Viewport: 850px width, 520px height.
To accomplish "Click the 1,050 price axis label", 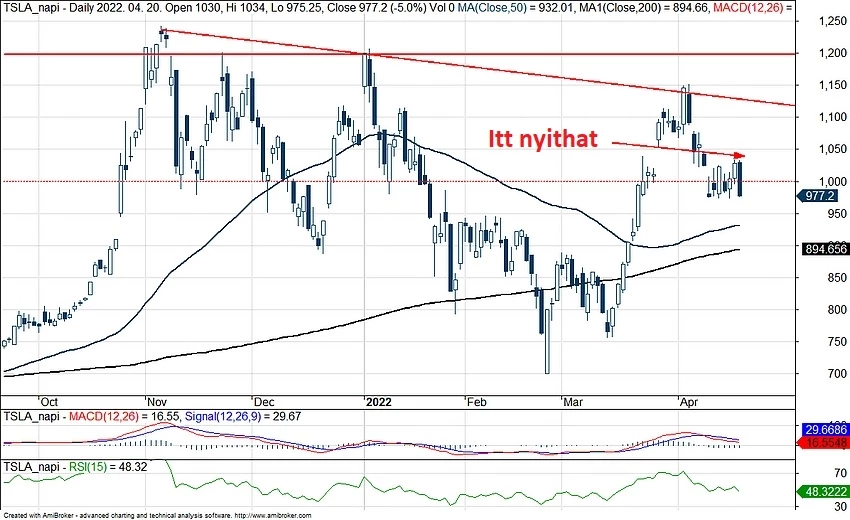I will (x=832, y=149).
